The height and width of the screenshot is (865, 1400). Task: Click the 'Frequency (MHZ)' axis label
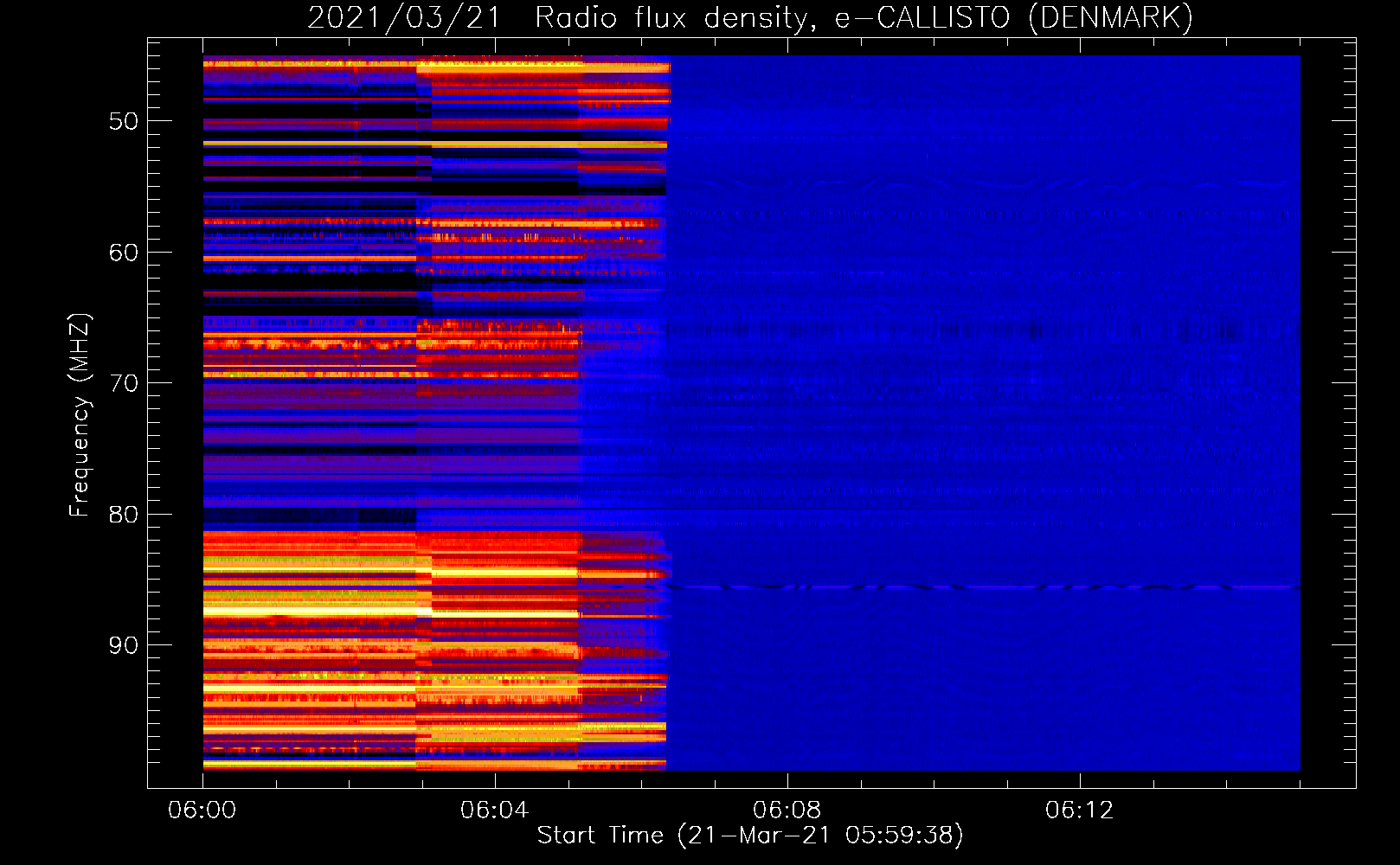(79, 415)
